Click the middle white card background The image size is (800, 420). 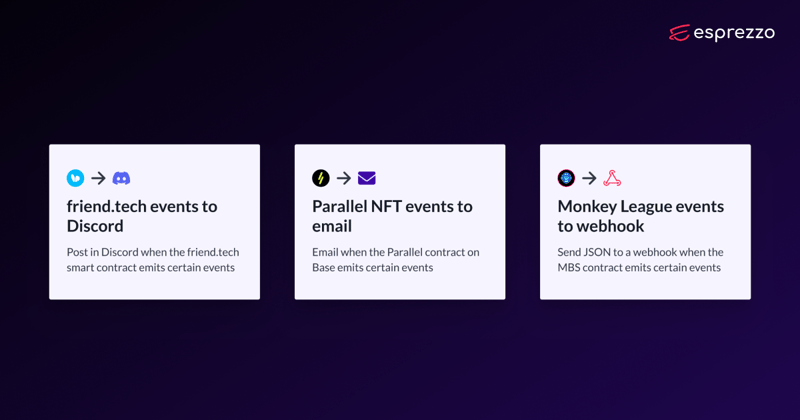(x=400, y=288)
